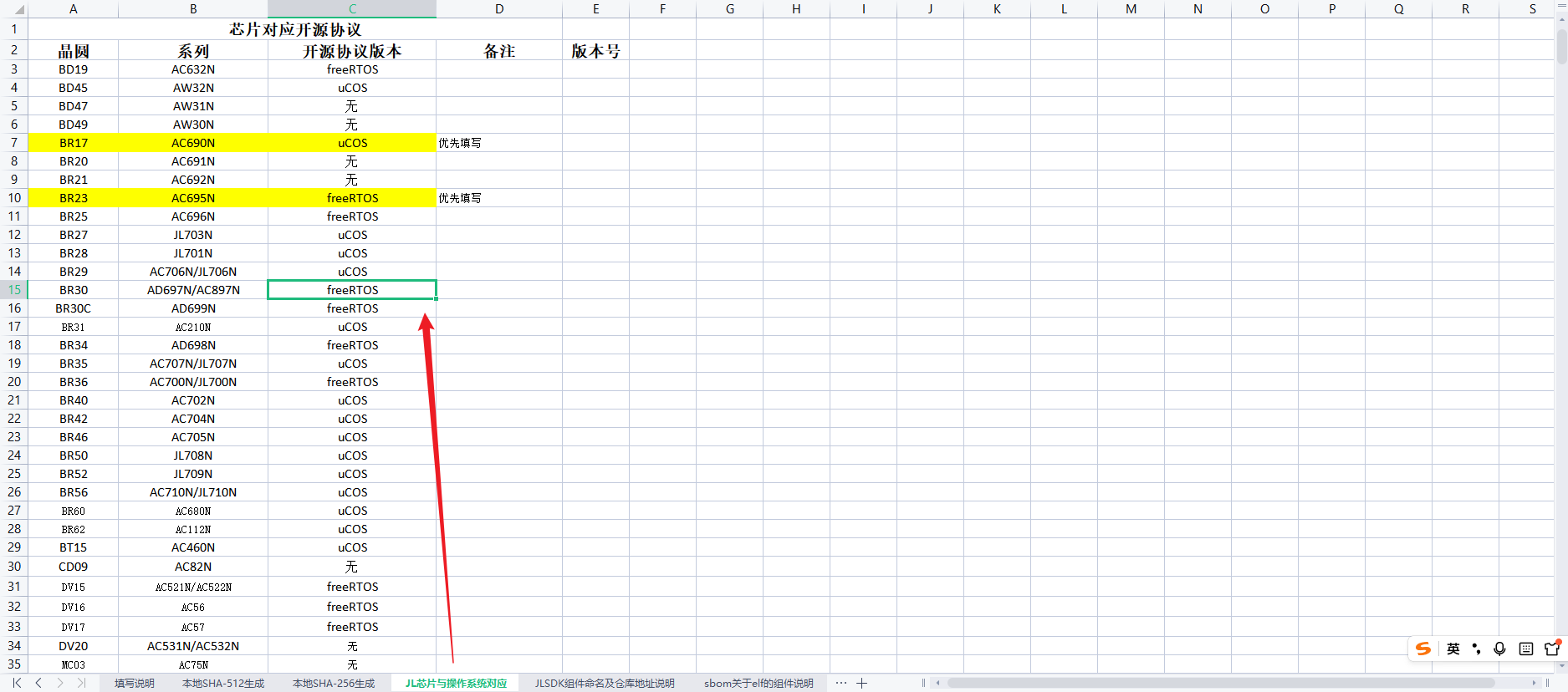
Task: Open the IME soft keyboard icon
Action: (1526, 649)
